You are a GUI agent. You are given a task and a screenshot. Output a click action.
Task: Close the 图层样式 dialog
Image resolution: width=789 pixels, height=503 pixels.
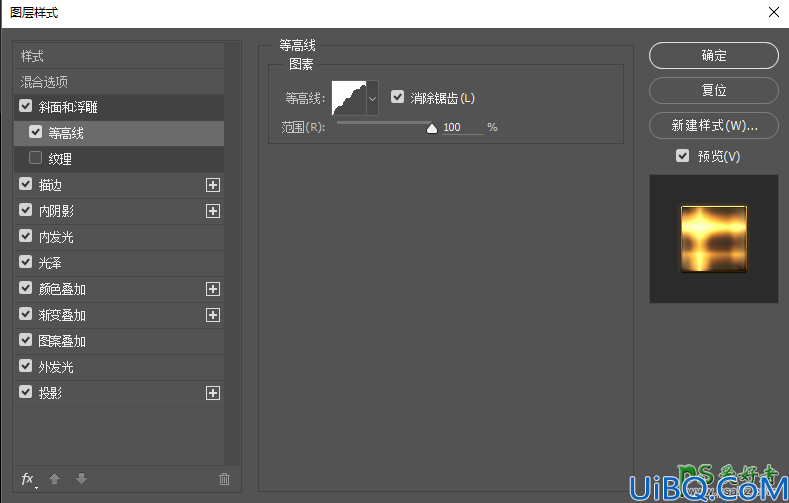point(774,12)
